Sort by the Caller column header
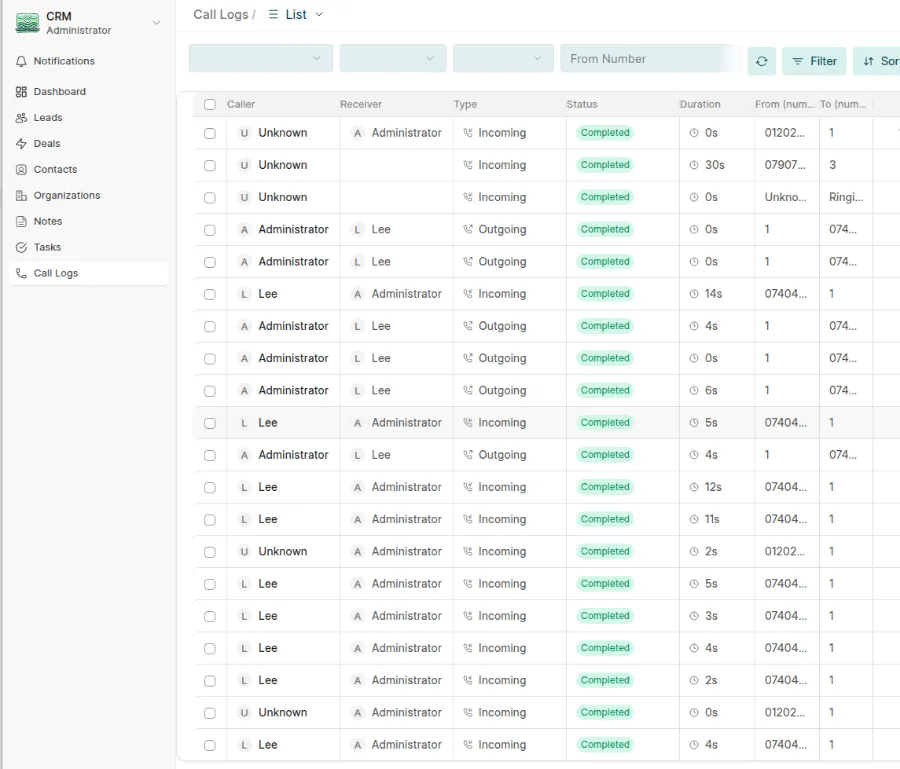The image size is (900, 769). pyautogui.click(x=241, y=104)
